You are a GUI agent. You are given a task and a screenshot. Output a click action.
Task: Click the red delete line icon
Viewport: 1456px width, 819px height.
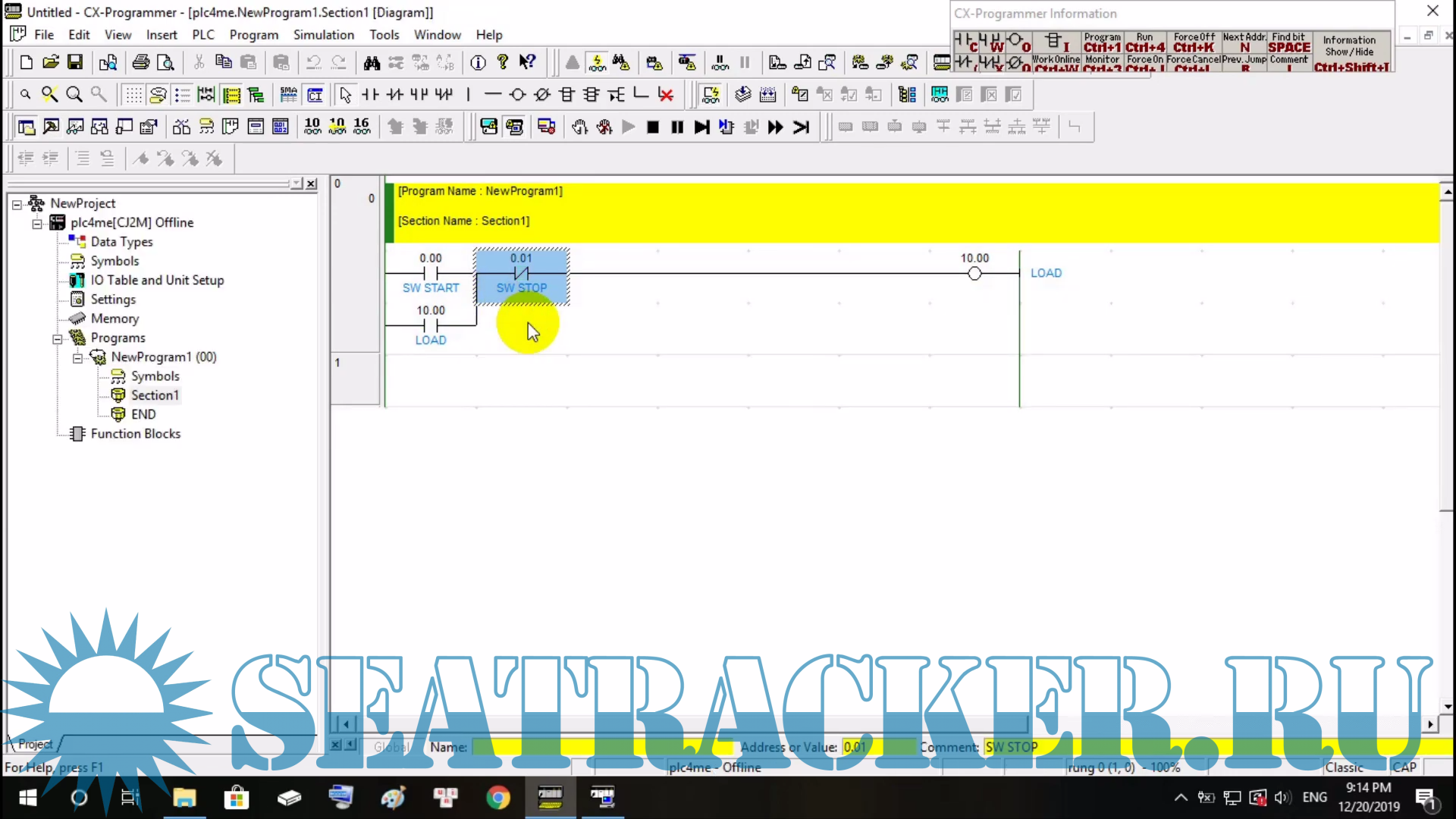[666, 95]
